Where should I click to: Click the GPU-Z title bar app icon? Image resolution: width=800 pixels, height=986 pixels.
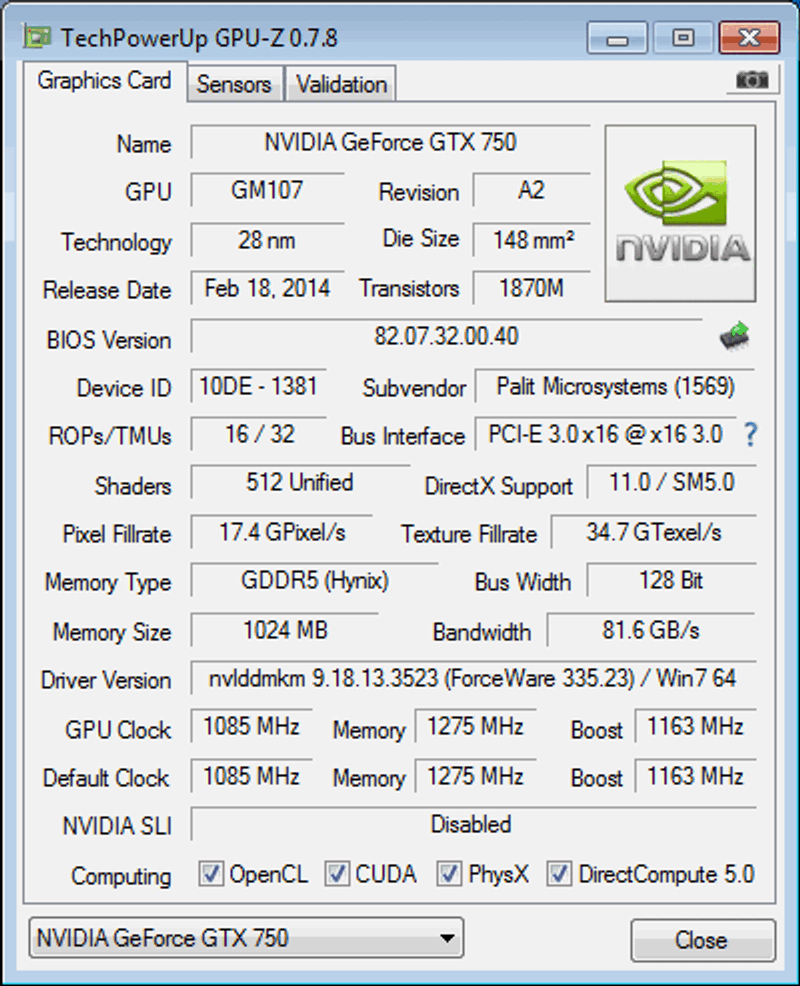[39, 38]
